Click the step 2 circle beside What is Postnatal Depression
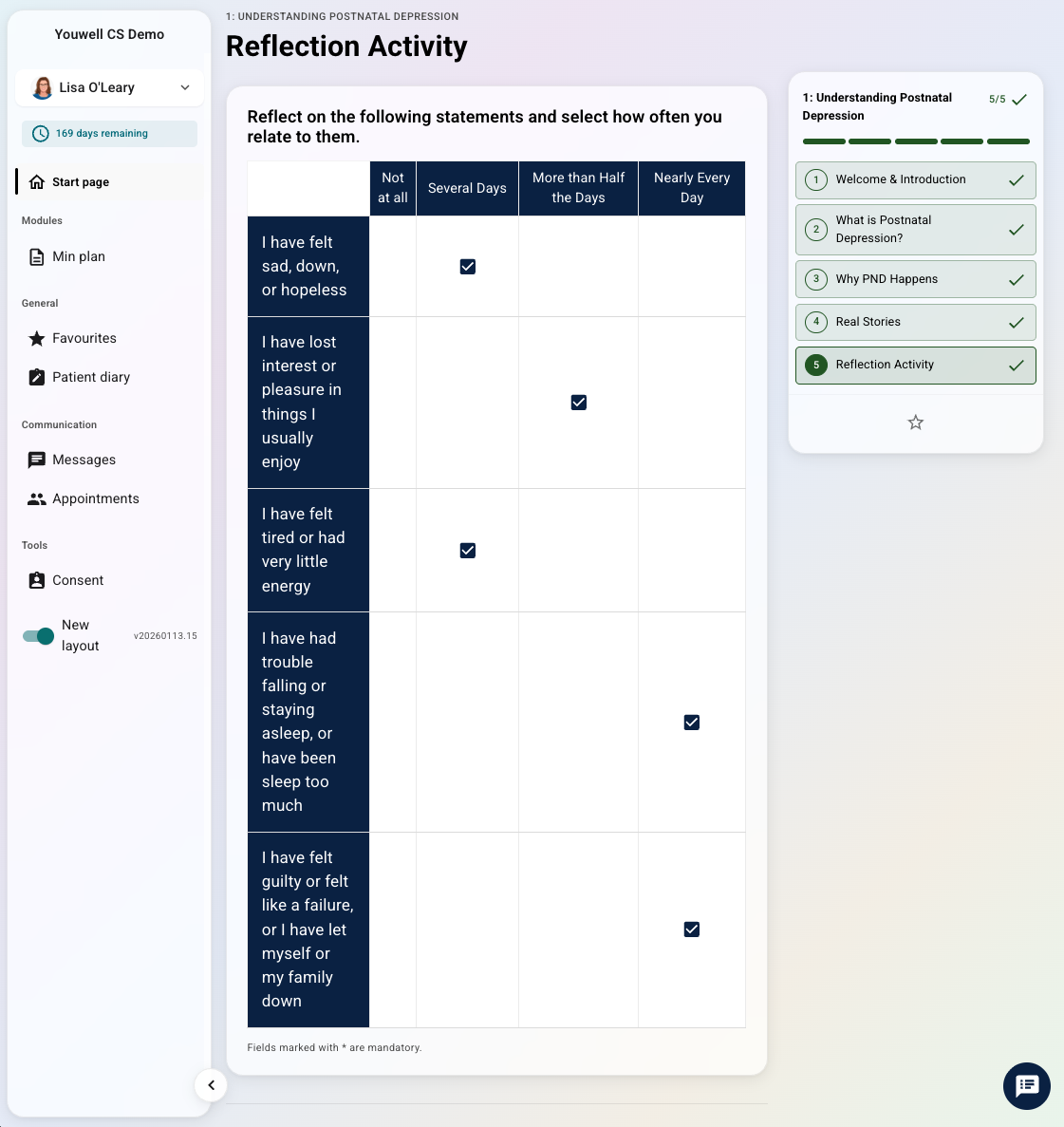This screenshot has height=1127, width=1064. pyautogui.click(x=816, y=230)
